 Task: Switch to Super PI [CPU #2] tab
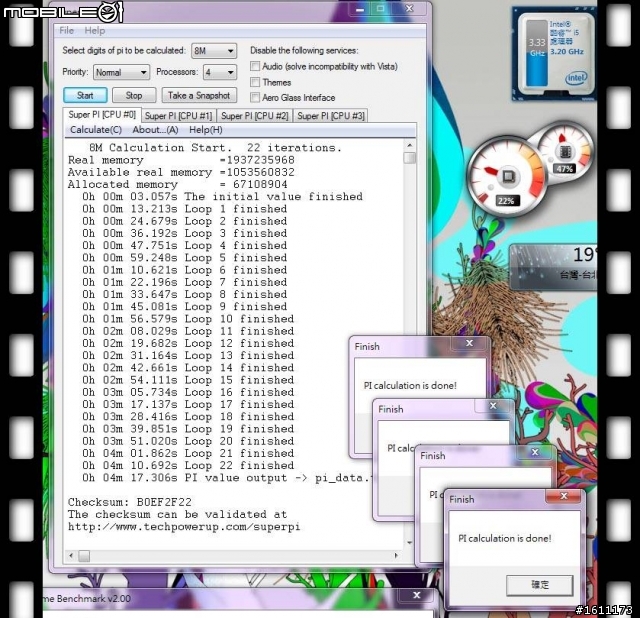tap(255, 116)
